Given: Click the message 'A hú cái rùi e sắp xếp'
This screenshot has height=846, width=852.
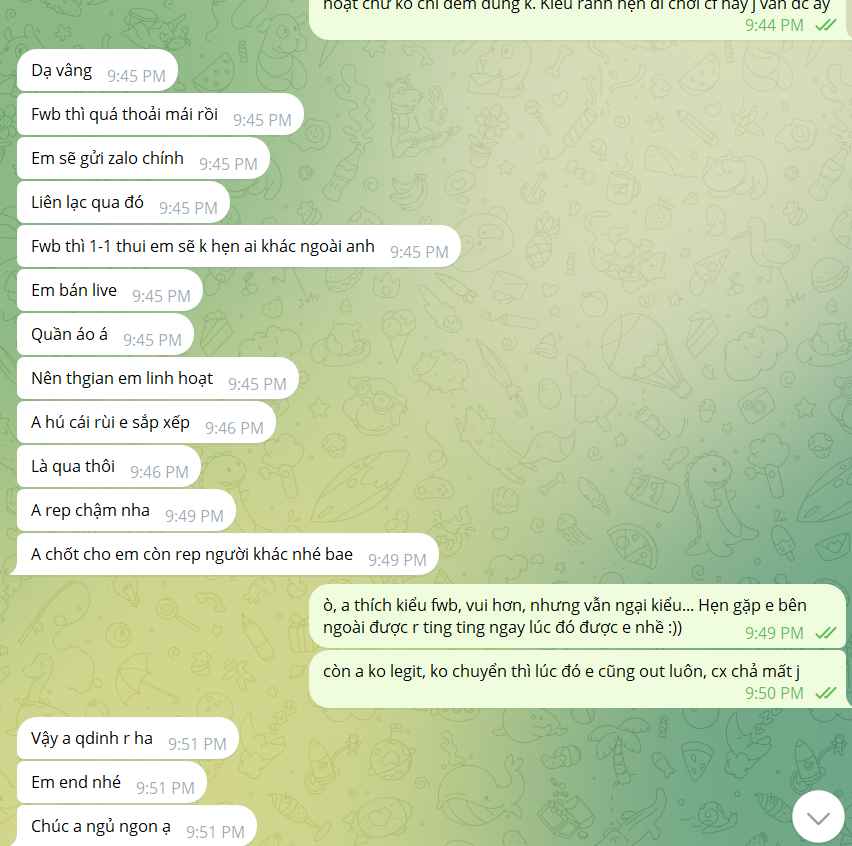Looking at the screenshot, I should 146,423.
